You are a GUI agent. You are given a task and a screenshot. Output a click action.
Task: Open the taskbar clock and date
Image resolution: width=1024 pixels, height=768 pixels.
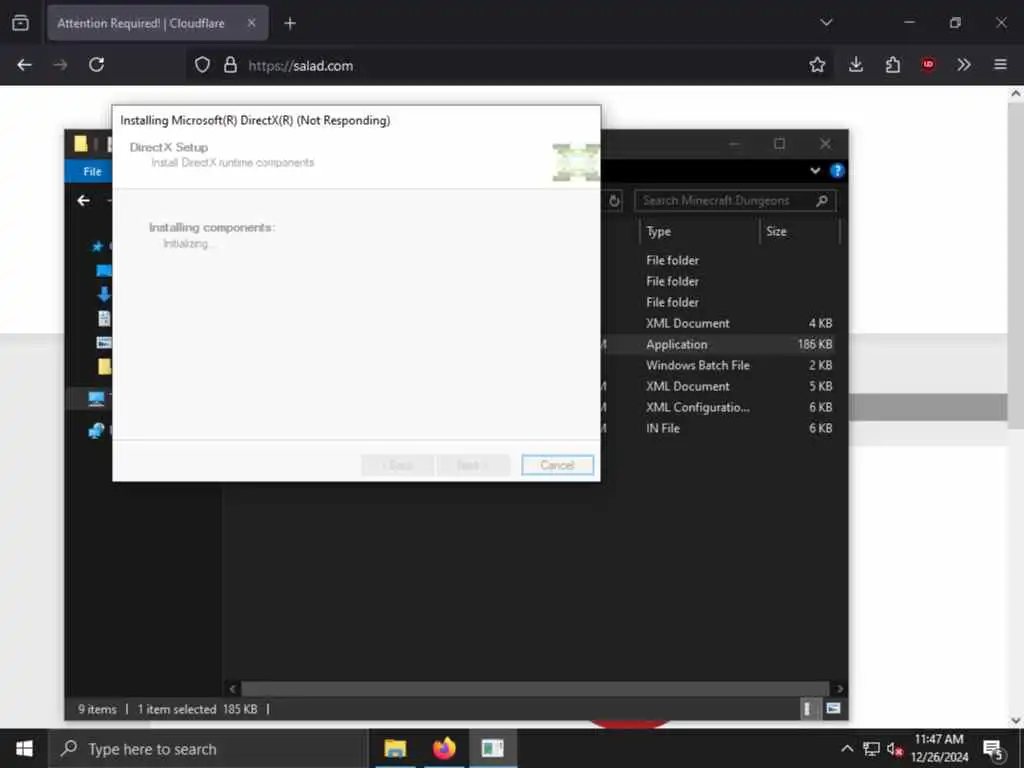pyautogui.click(x=939, y=748)
